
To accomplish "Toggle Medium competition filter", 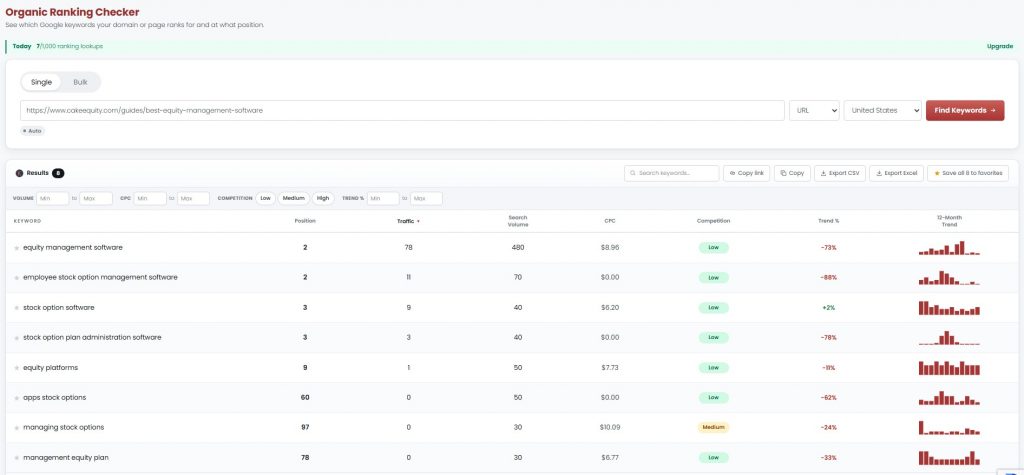I will [x=294, y=198].
